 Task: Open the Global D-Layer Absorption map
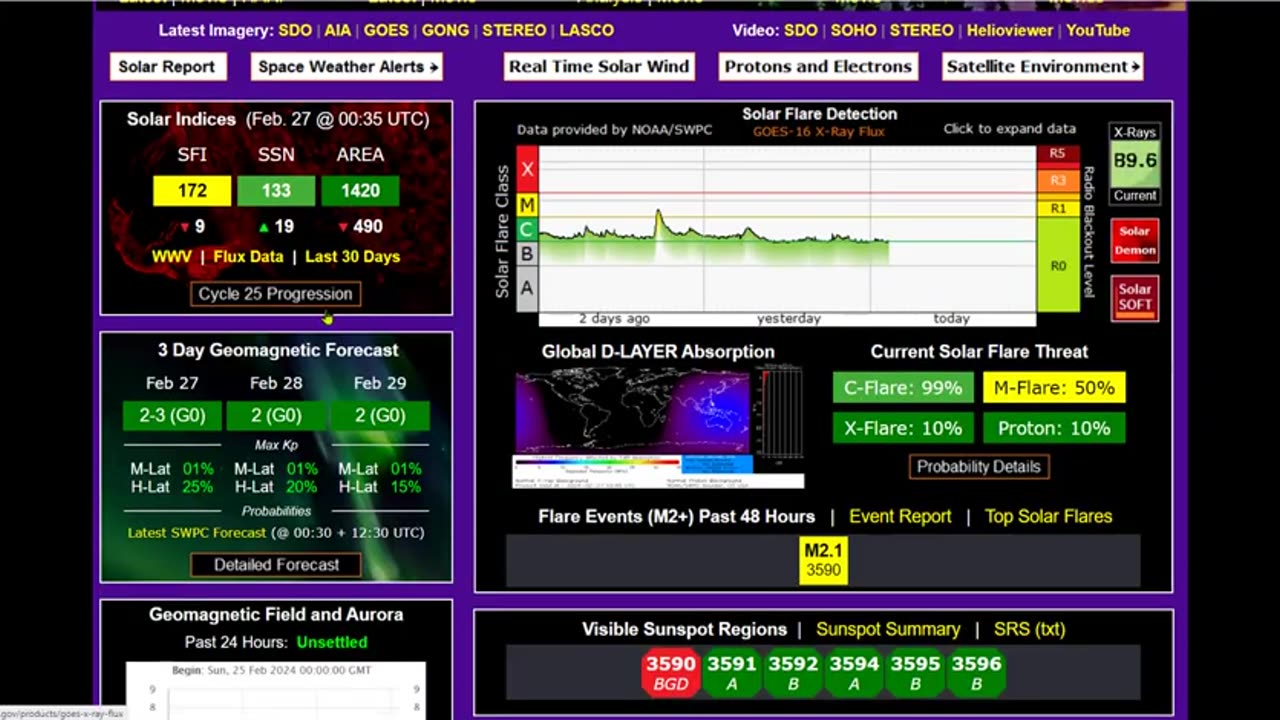click(659, 428)
